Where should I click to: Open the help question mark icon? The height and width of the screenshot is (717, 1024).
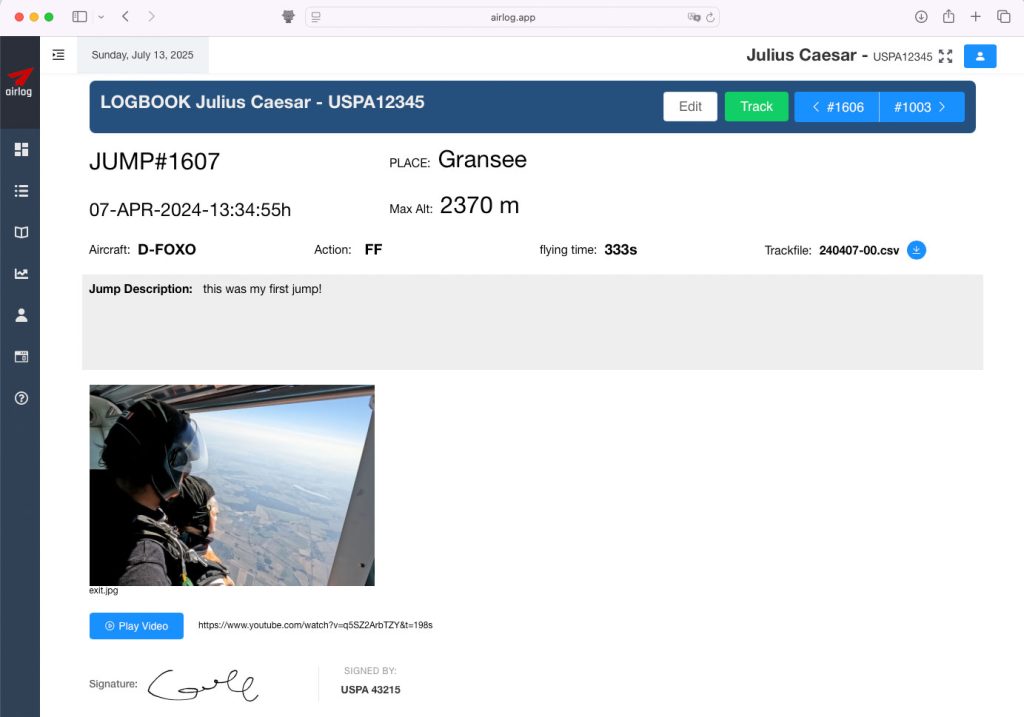coord(21,398)
